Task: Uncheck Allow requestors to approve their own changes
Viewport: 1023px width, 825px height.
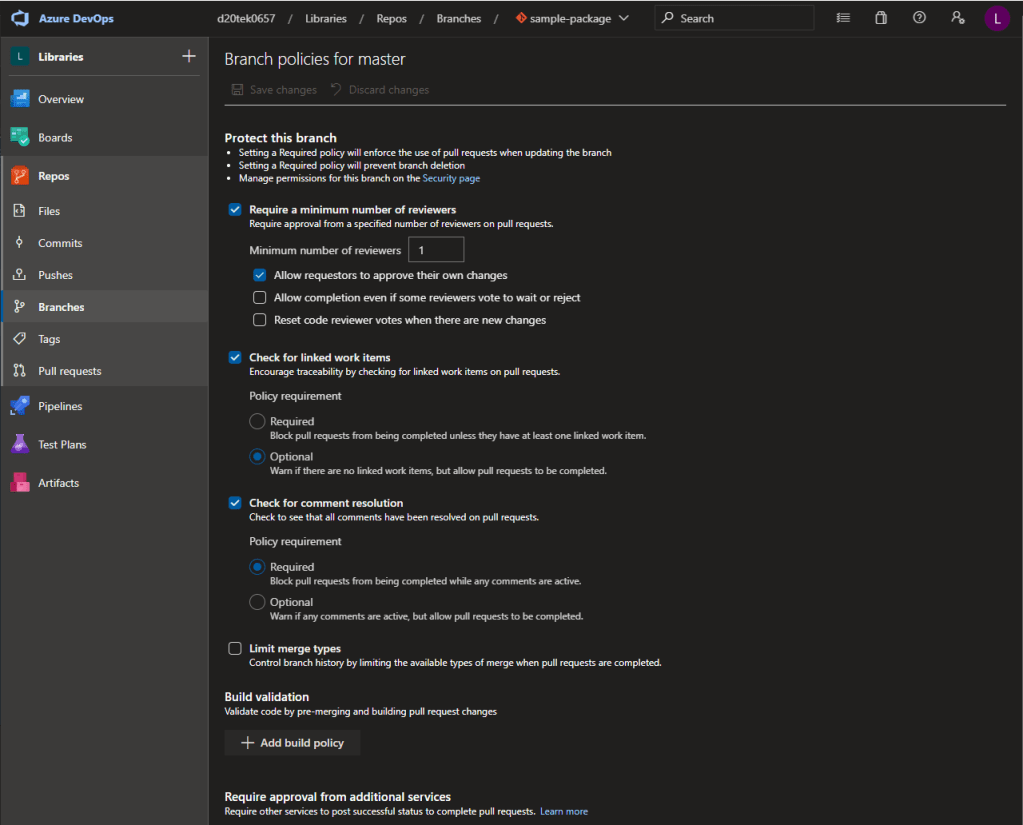Action: (x=260, y=274)
